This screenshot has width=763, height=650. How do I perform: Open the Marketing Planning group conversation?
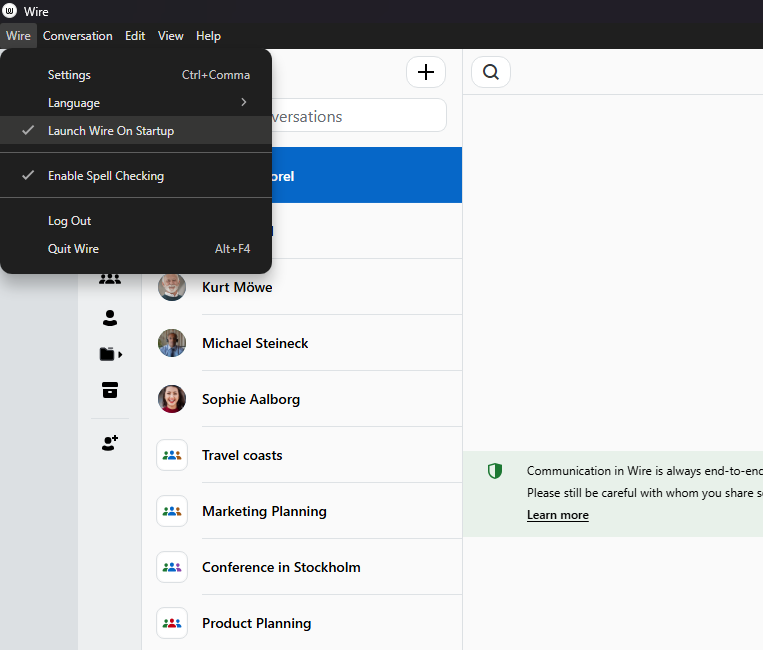point(302,511)
